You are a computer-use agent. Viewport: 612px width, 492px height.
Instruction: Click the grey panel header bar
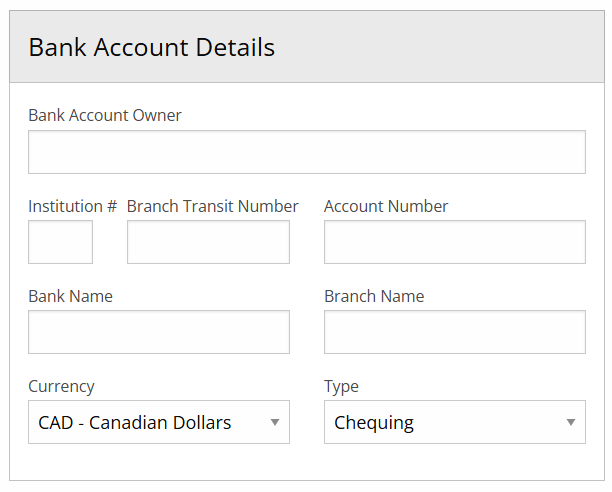coord(450,47)
